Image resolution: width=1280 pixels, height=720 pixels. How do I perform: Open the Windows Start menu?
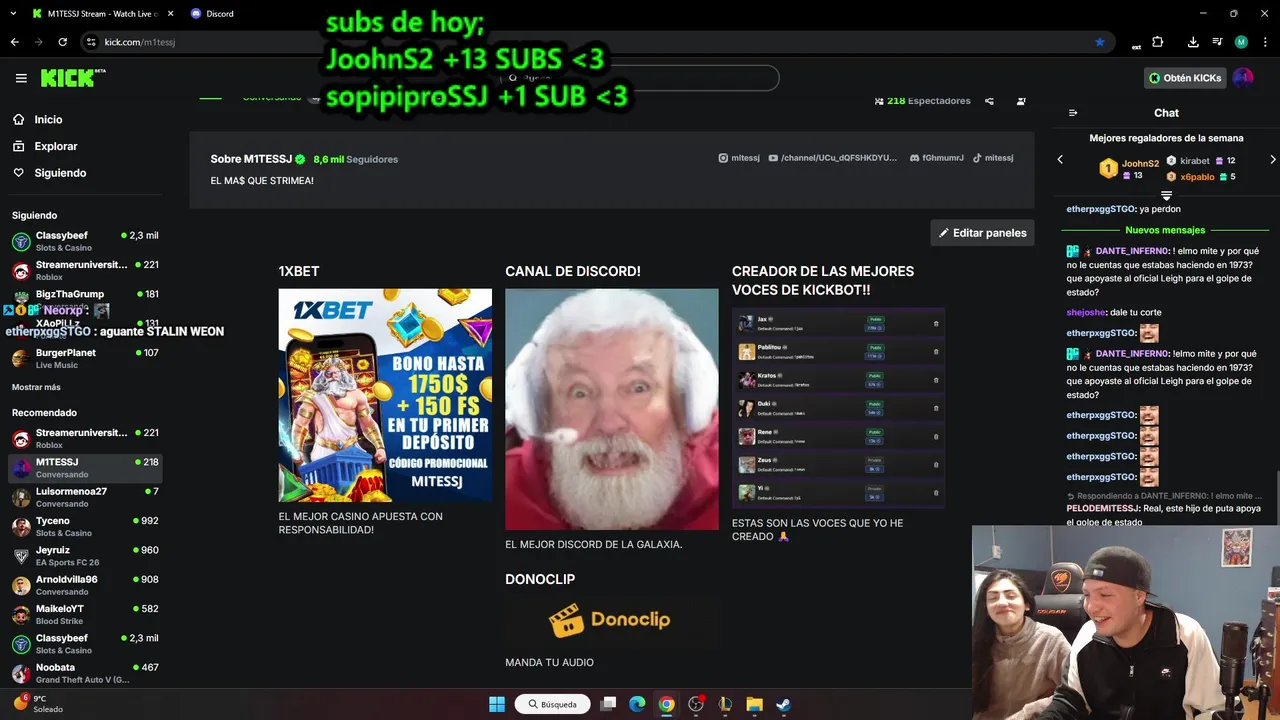click(497, 704)
